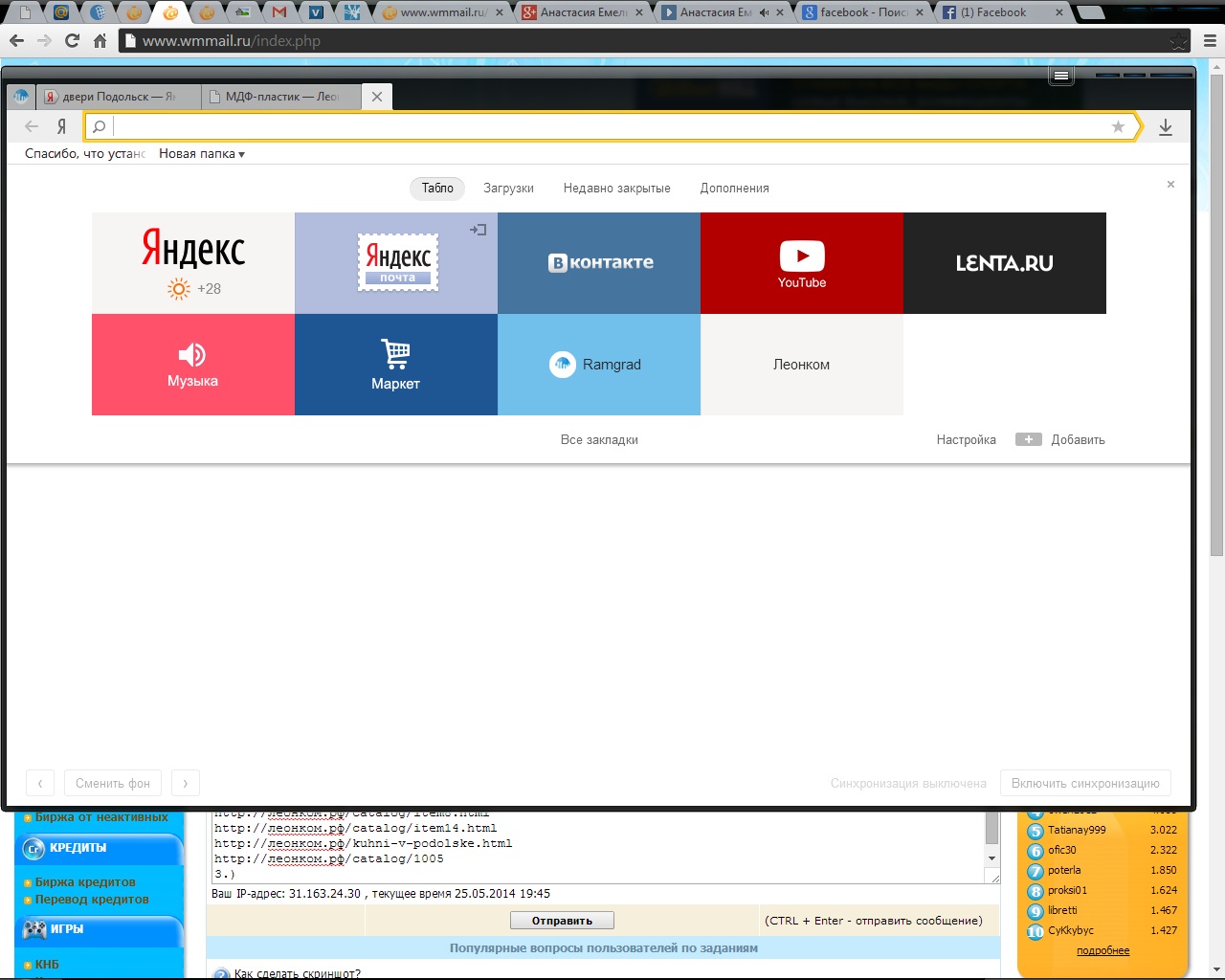Image resolution: width=1225 pixels, height=980 pixels.
Task: Show previous background with left arrow
Action: point(40,783)
